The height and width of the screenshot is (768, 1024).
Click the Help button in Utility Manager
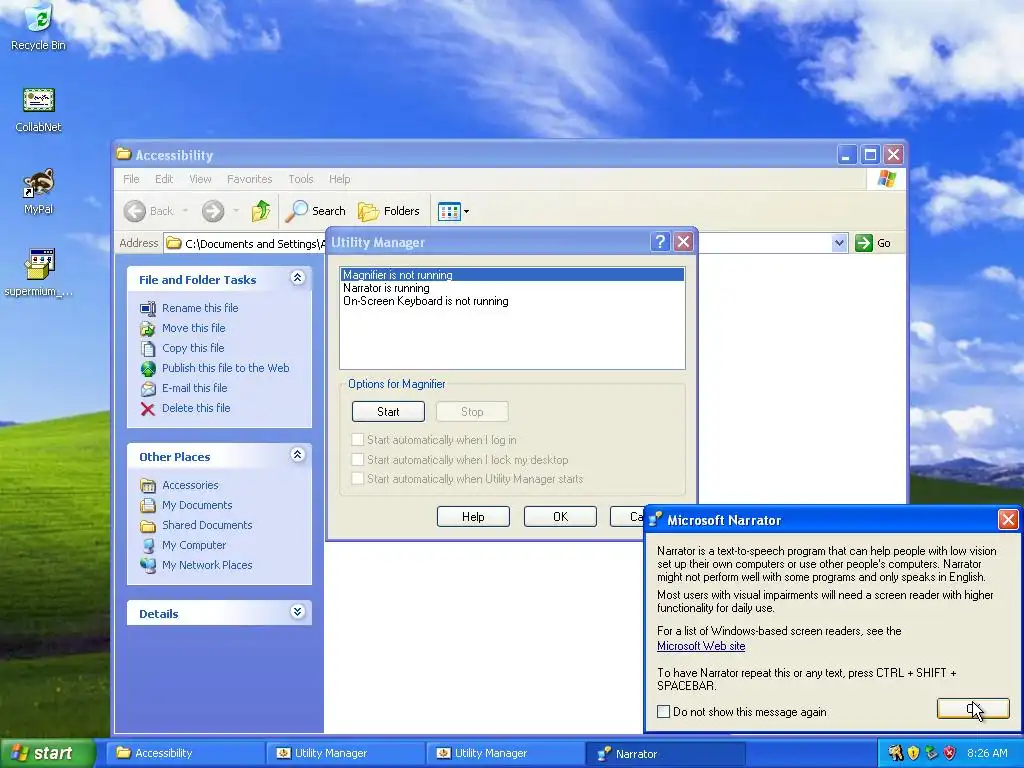[473, 517]
